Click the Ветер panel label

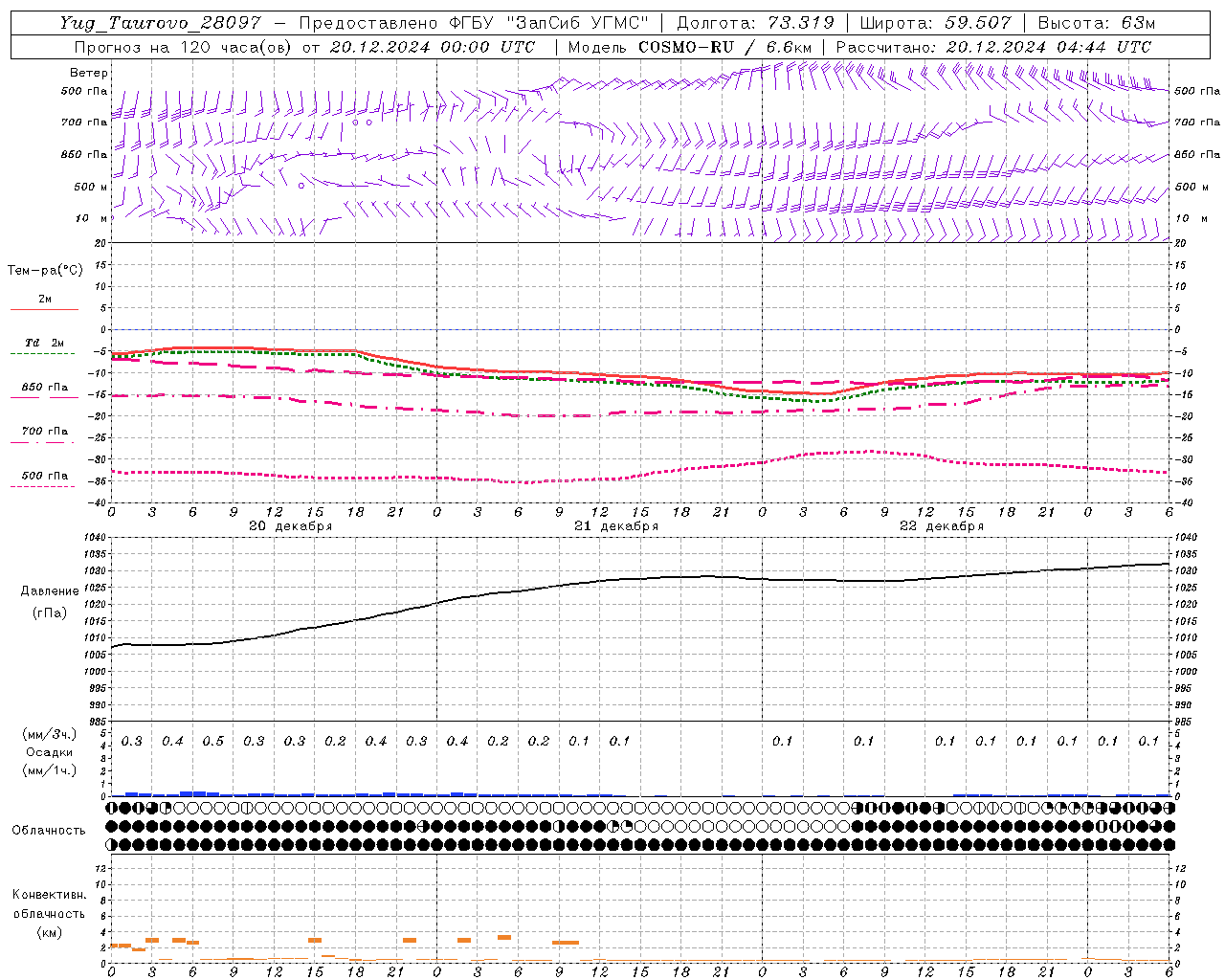point(89,73)
